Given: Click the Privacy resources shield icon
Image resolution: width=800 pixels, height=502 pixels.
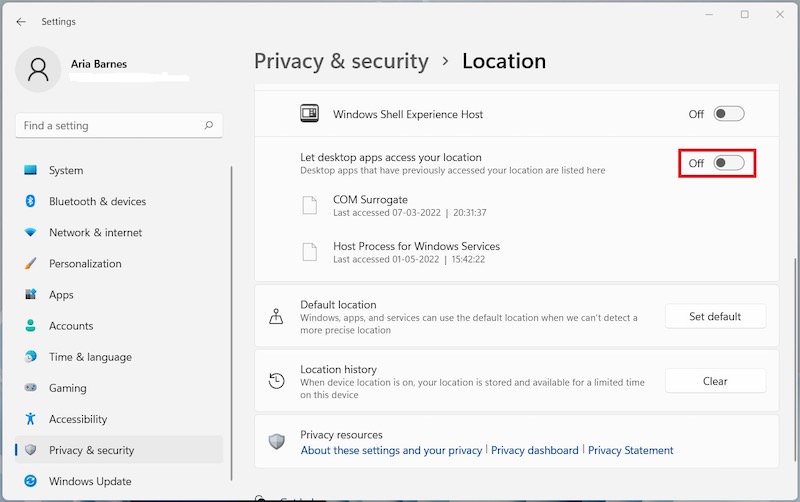Looking at the screenshot, I should [277, 442].
